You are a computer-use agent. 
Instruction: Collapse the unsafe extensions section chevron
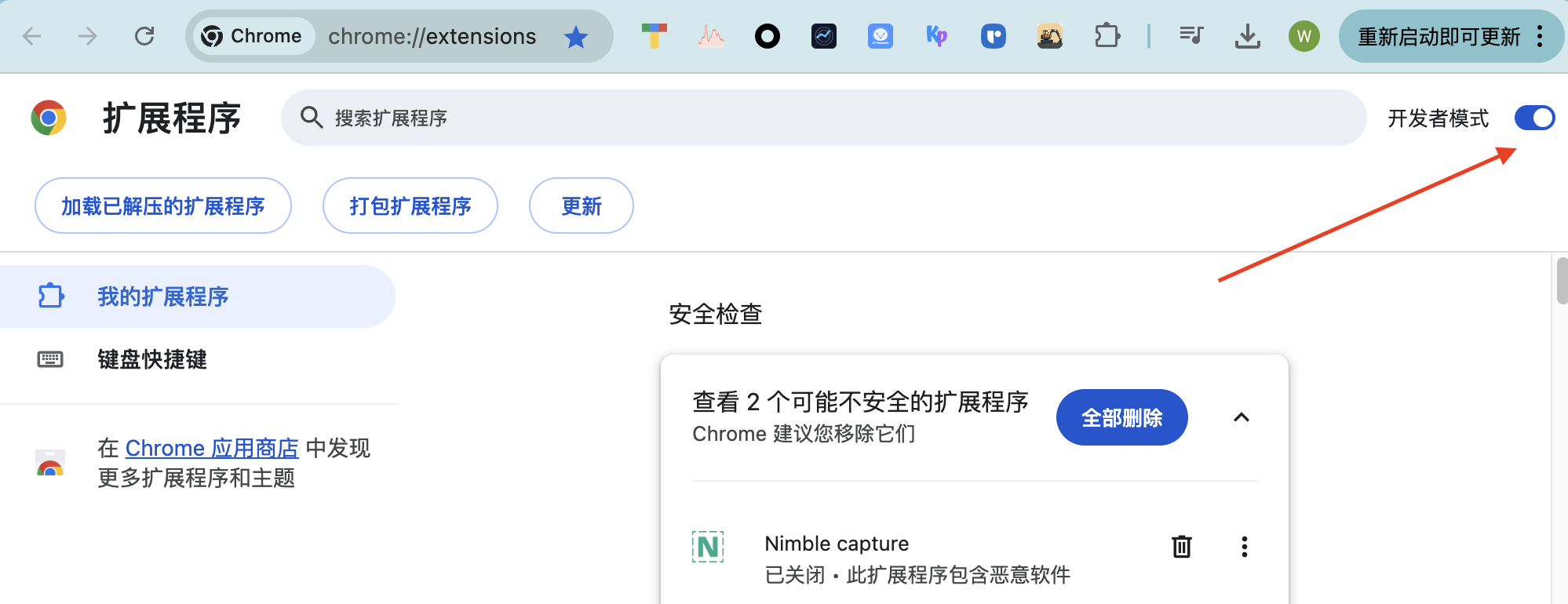[x=1242, y=417]
